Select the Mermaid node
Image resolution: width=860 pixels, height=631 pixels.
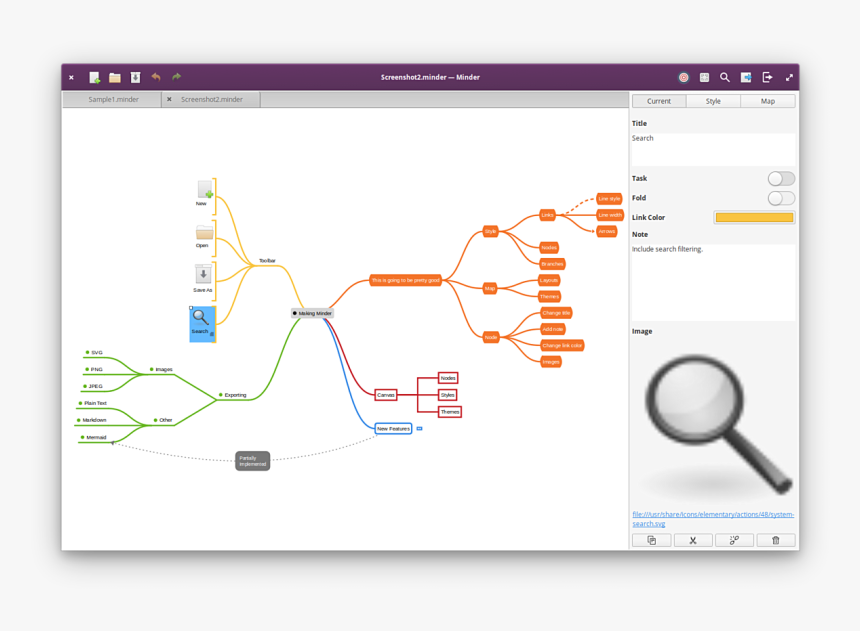pos(94,437)
